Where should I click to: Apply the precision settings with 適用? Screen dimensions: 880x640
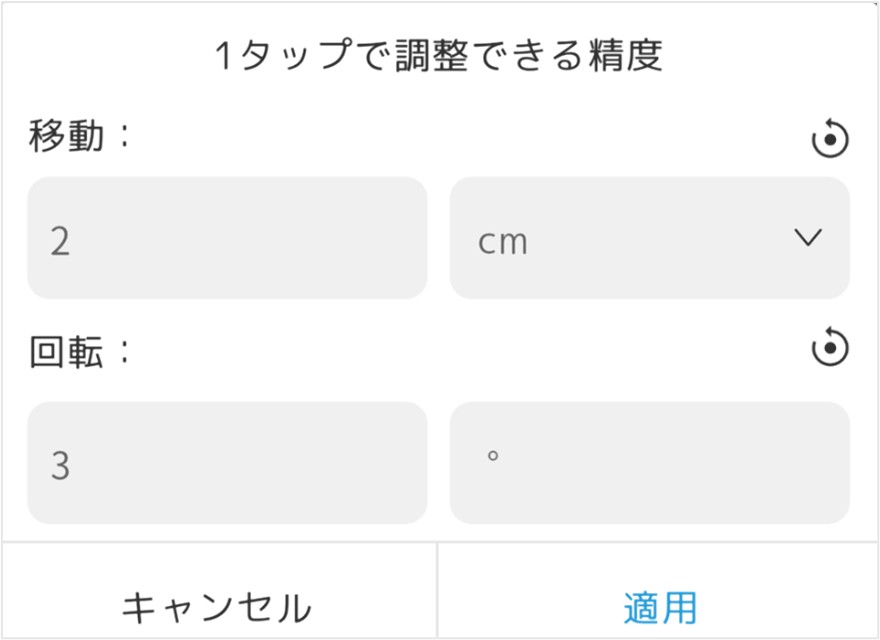[x=659, y=606]
